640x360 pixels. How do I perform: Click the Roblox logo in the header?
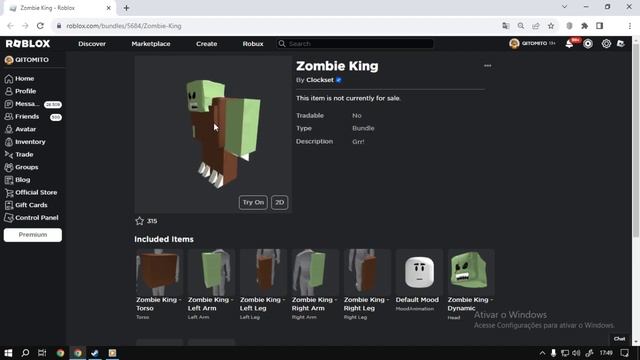[x=28, y=44]
